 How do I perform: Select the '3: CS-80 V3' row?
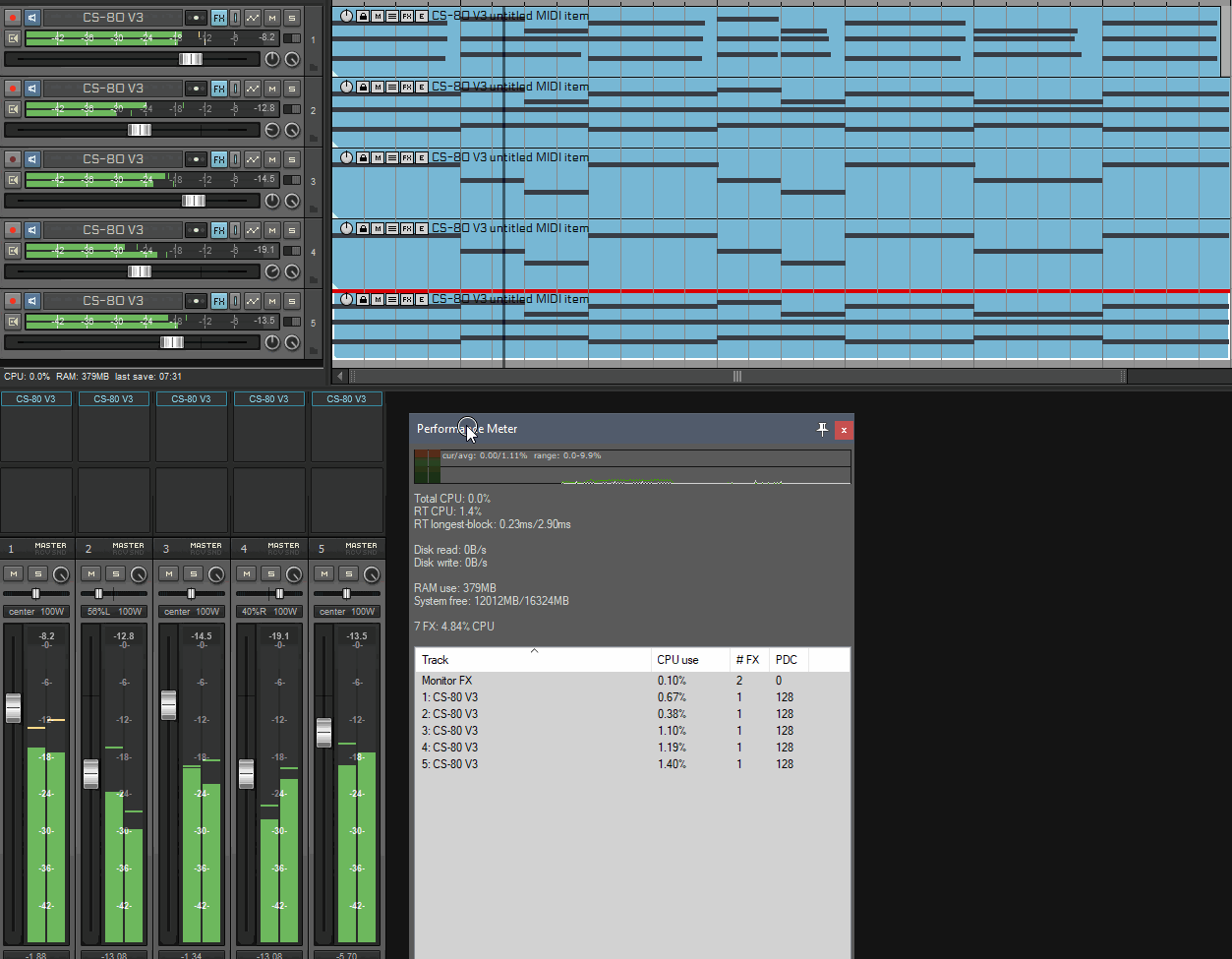[632, 731]
